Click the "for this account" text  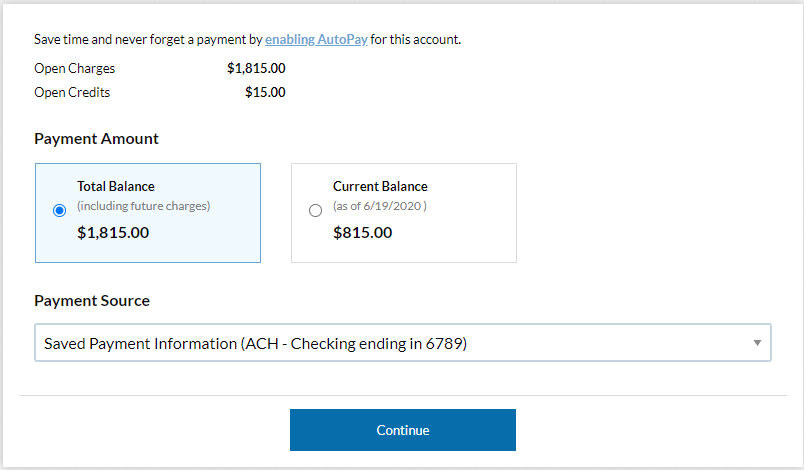pyautogui.click(x=416, y=40)
